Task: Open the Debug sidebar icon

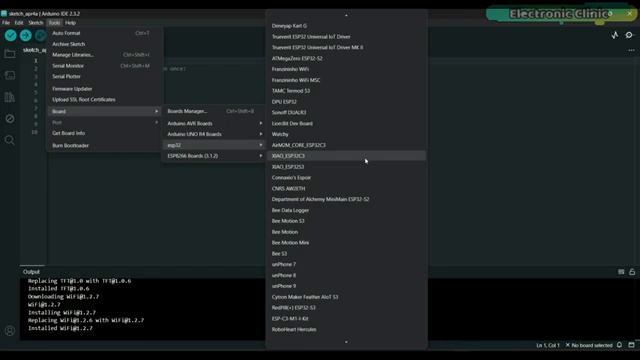Action: 10,119
